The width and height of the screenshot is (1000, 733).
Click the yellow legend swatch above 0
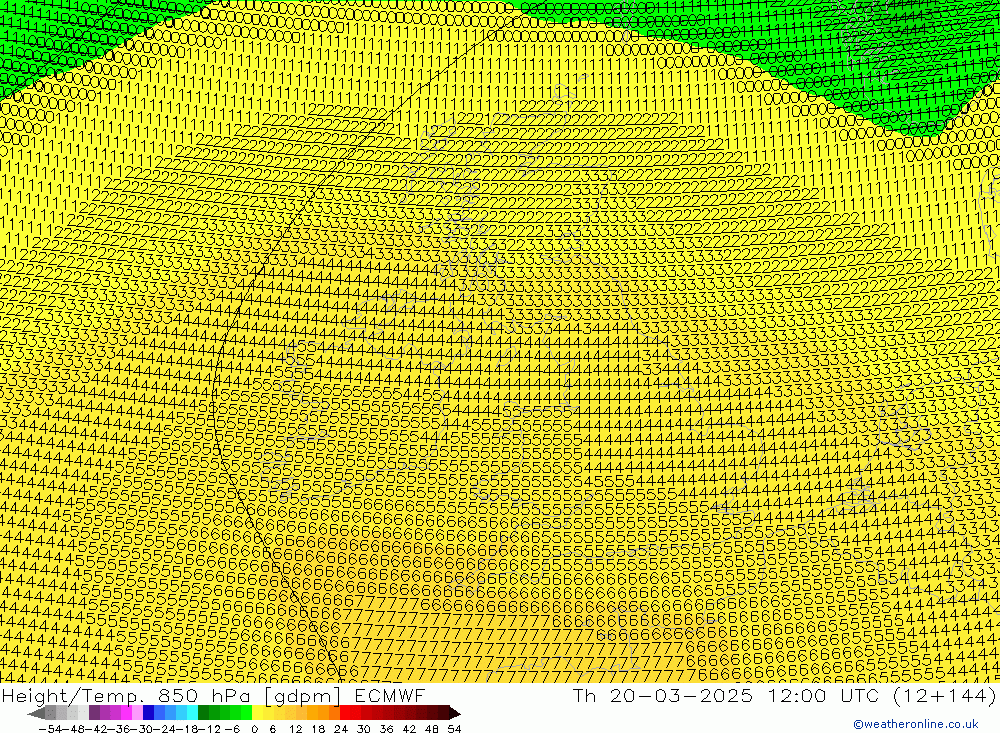258,713
